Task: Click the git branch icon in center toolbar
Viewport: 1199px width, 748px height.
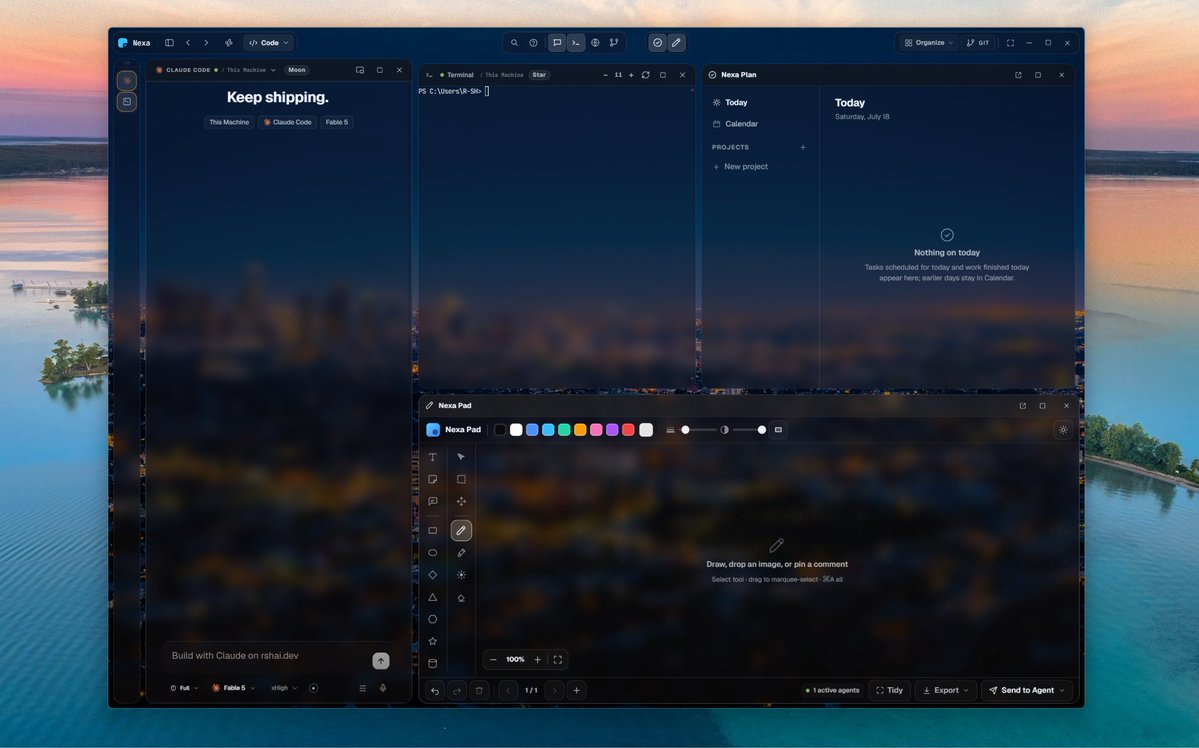Action: [614, 43]
